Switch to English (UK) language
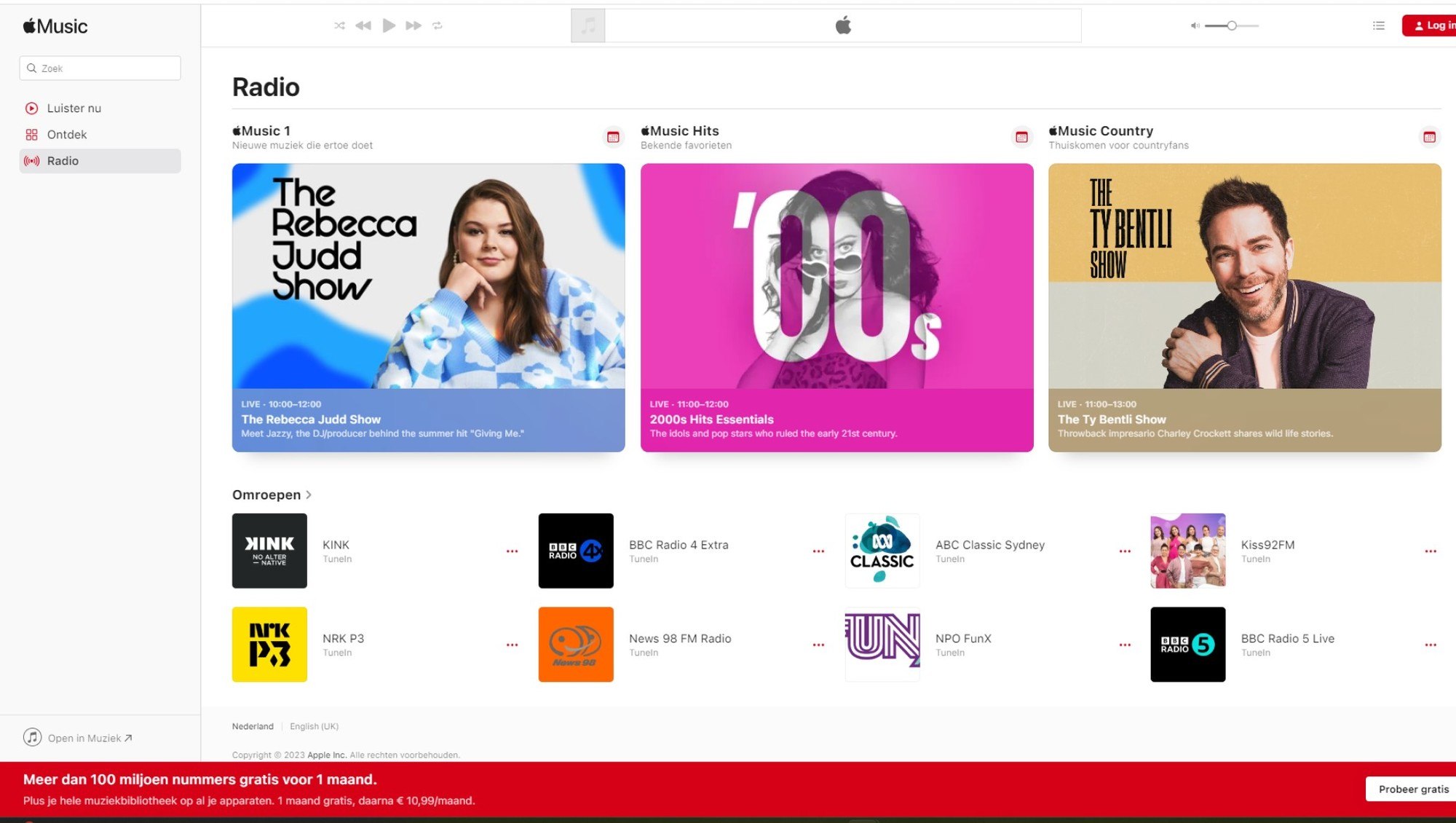 pos(314,727)
